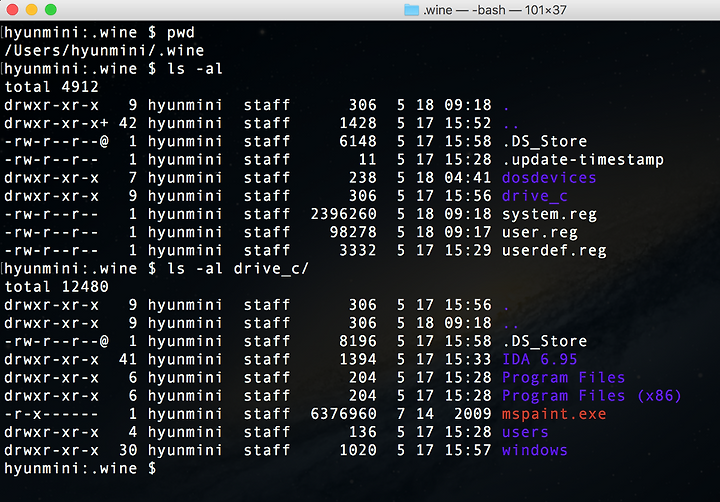The width and height of the screenshot is (720, 502).
Task: Click the folder icon in the title bar
Action: (x=411, y=10)
